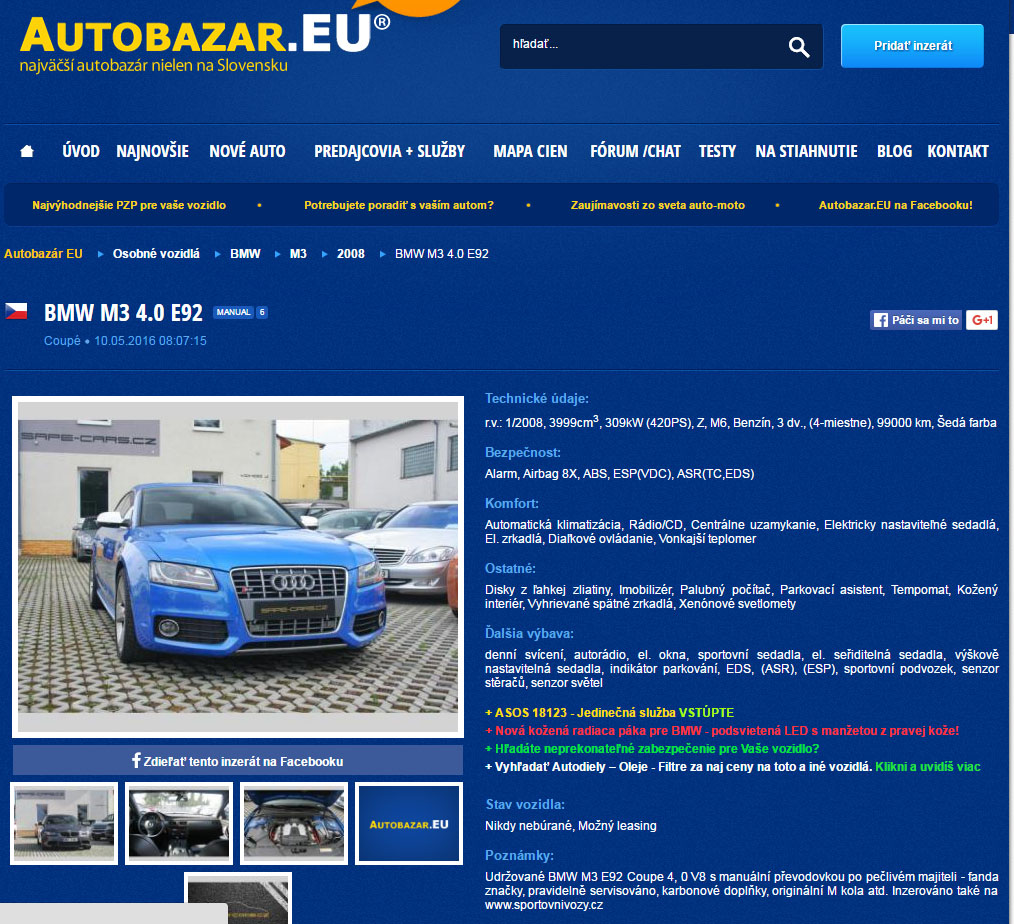Open the Autobazar.EU logo thumbnail

(409, 823)
